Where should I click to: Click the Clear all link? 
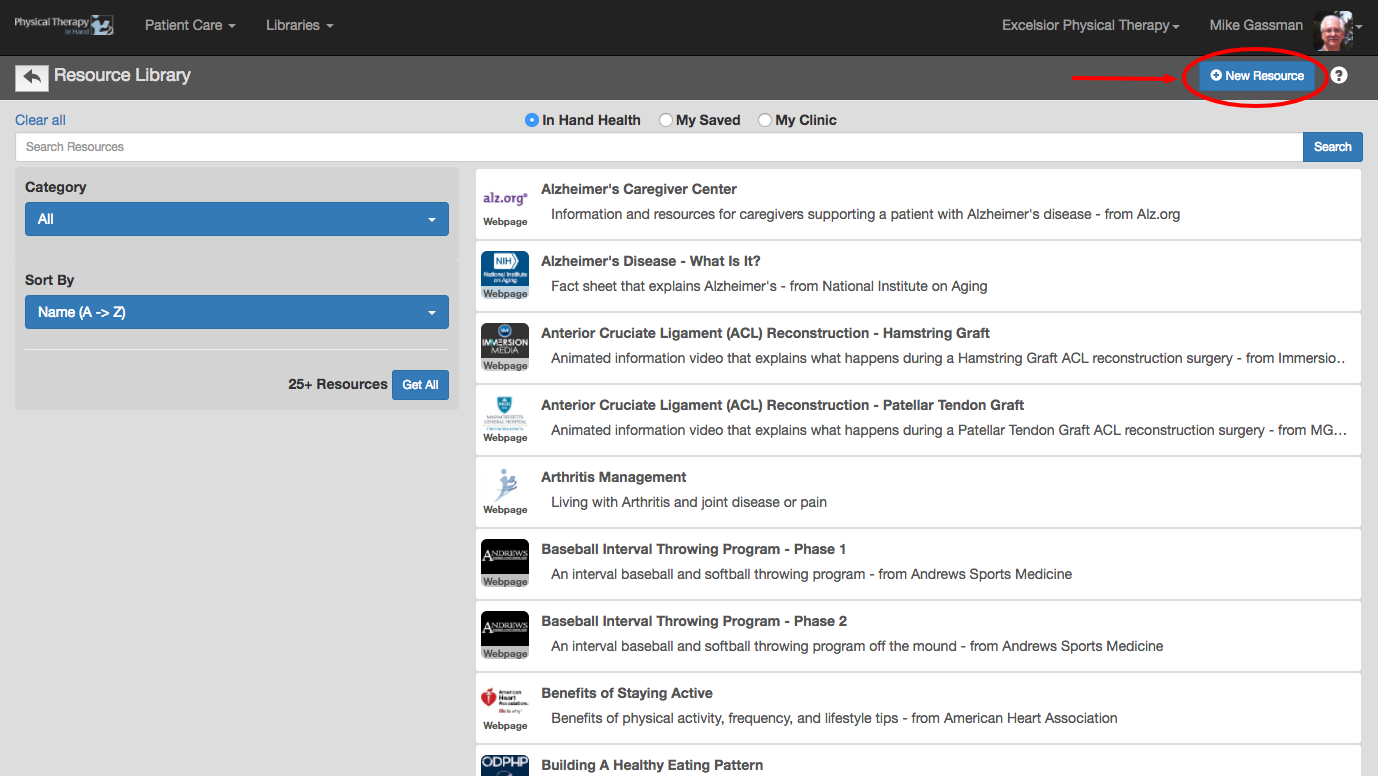pyautogui.click(x=40, y=120)
